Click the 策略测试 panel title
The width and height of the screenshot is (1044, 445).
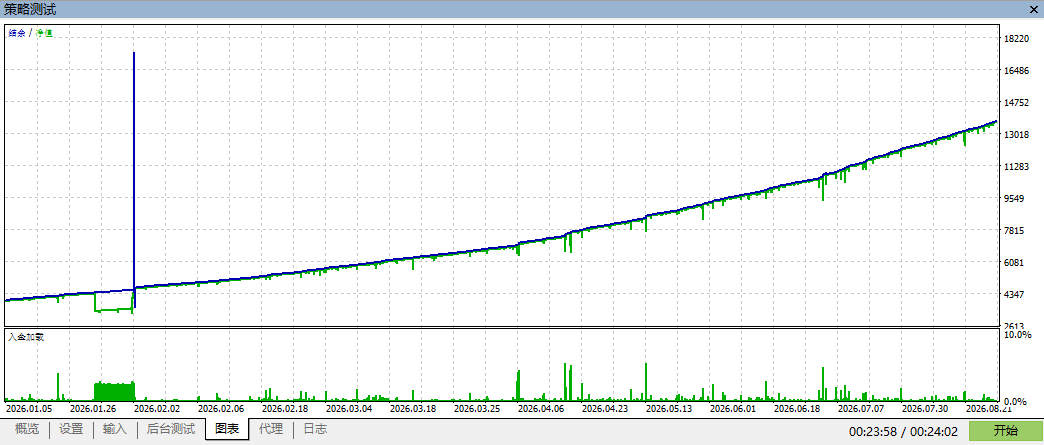coord(30,9)
